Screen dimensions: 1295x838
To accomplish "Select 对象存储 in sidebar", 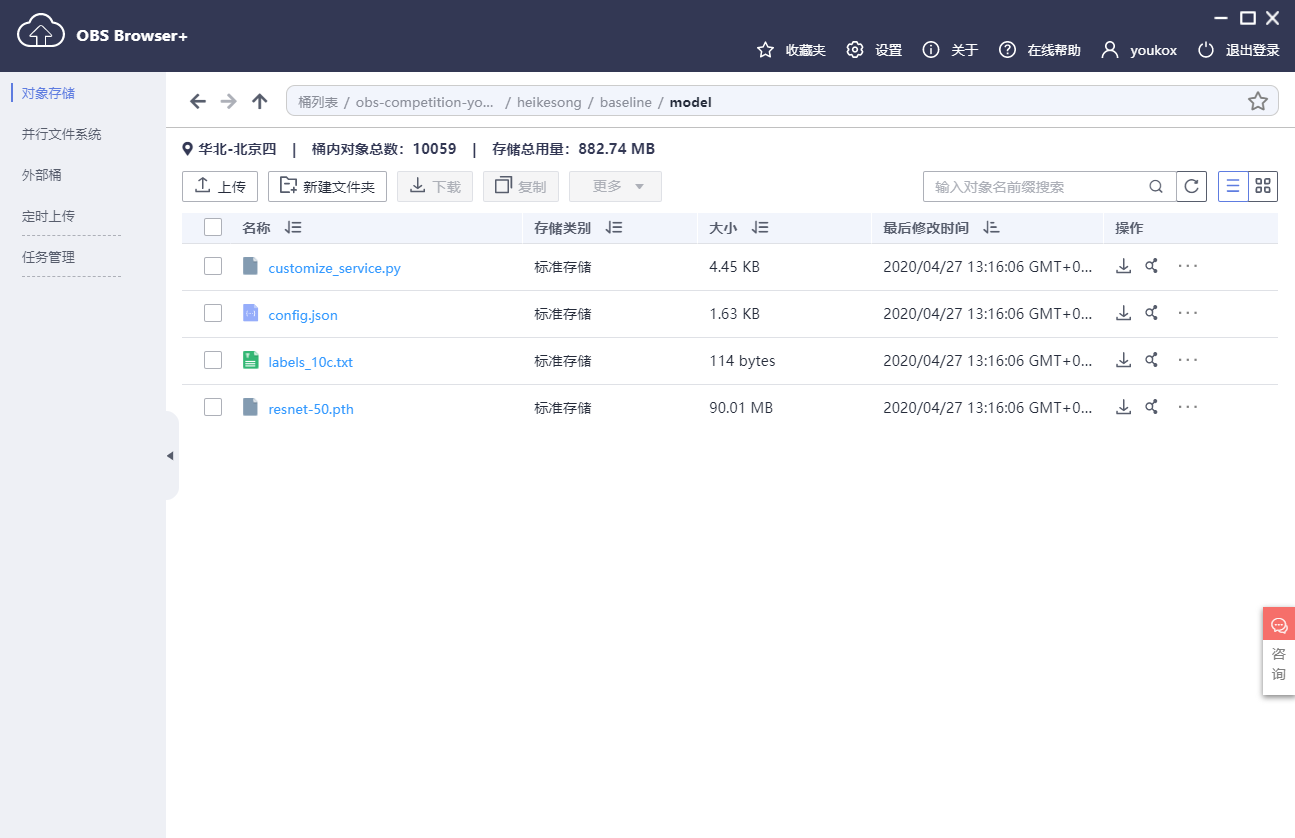I will click(x=48, y=93).
